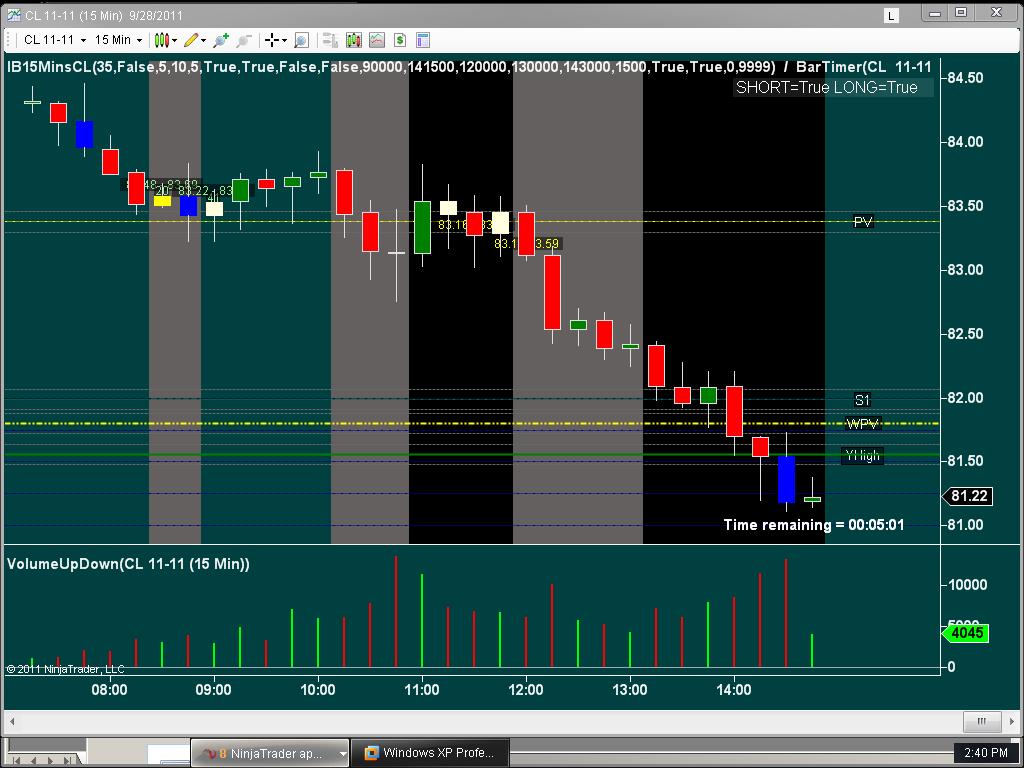This screenshot has width=1024, height=768.
Task: Switch to NinjaTrader app taskbar button
Action: [270, 753]
